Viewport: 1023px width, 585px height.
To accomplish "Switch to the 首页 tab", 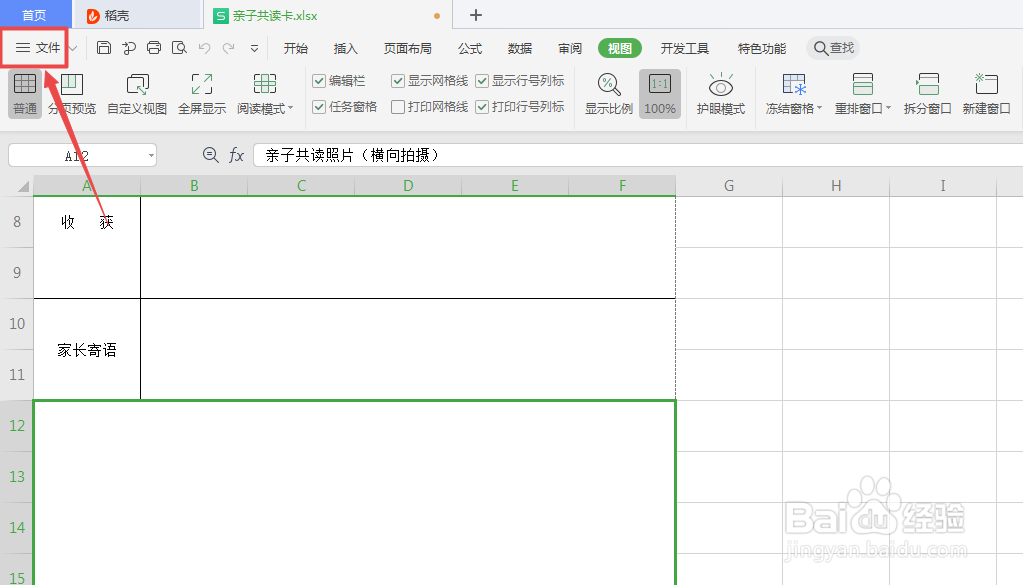I will 34,14.
